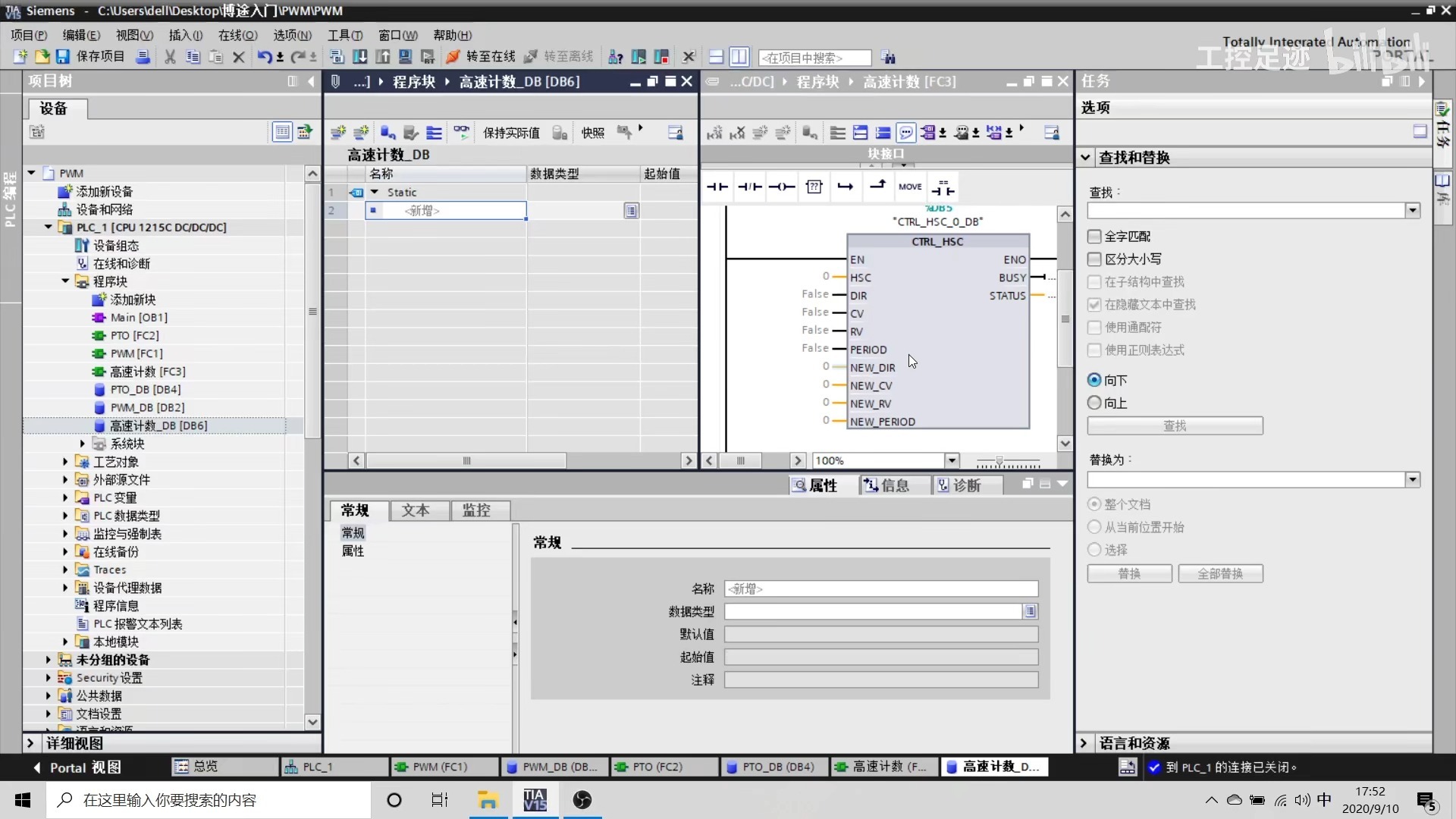Open the 在线(O) menu
This screenshot has height=819, width=1456.
point(237,35)
